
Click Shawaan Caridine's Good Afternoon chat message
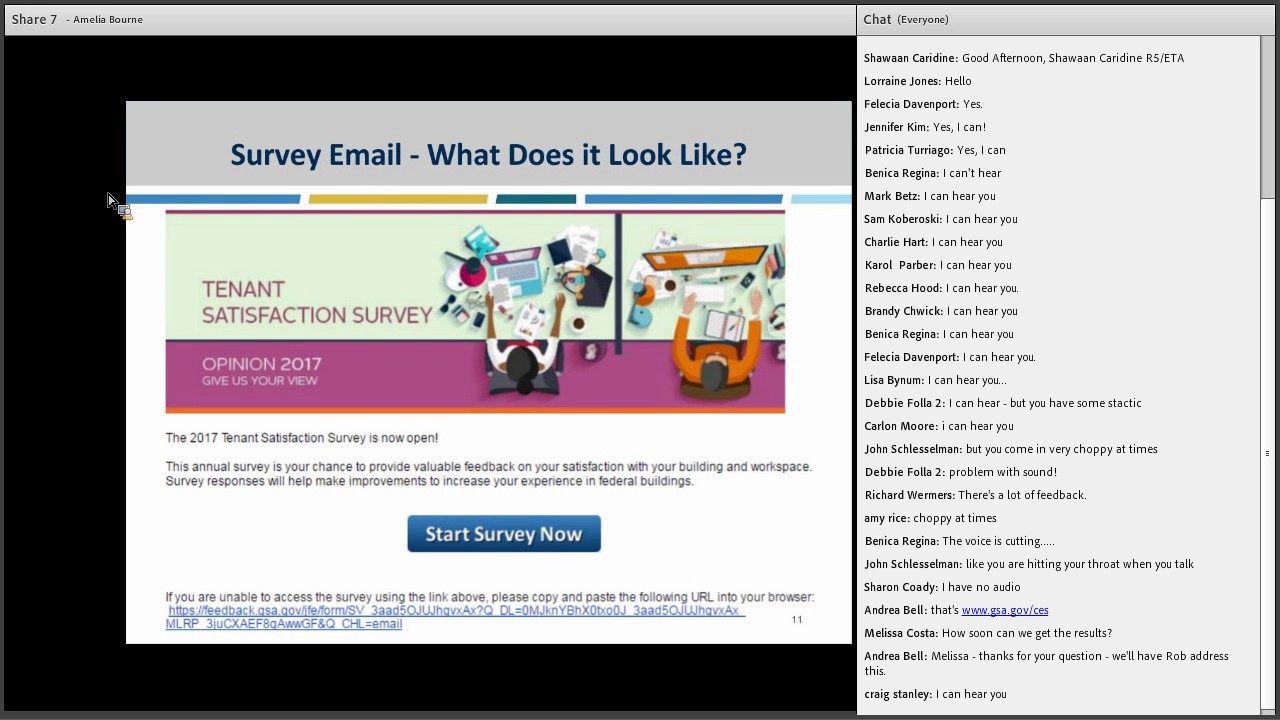point(1023,58)
